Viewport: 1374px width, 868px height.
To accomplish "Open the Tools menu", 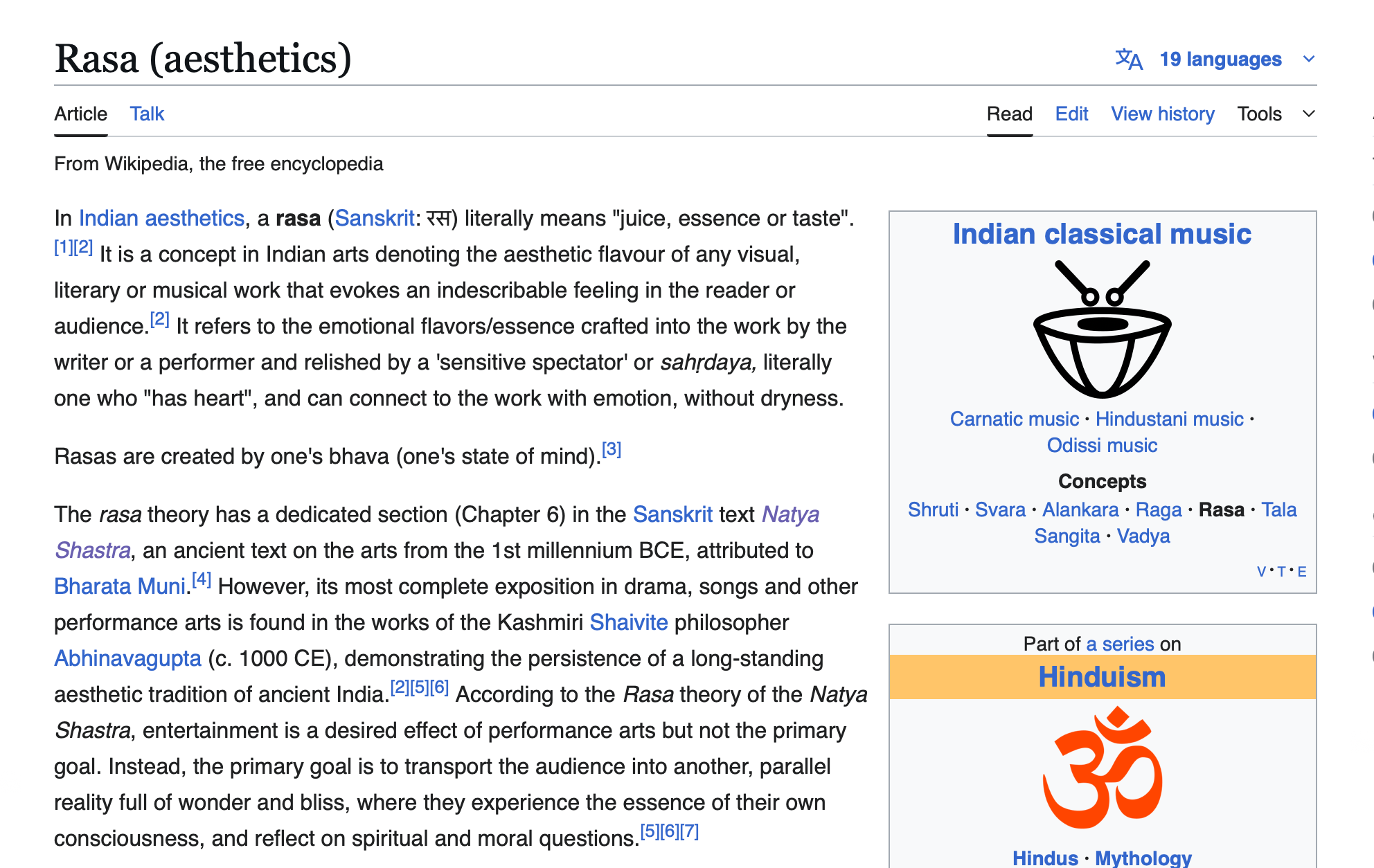I will point(1259,114).
